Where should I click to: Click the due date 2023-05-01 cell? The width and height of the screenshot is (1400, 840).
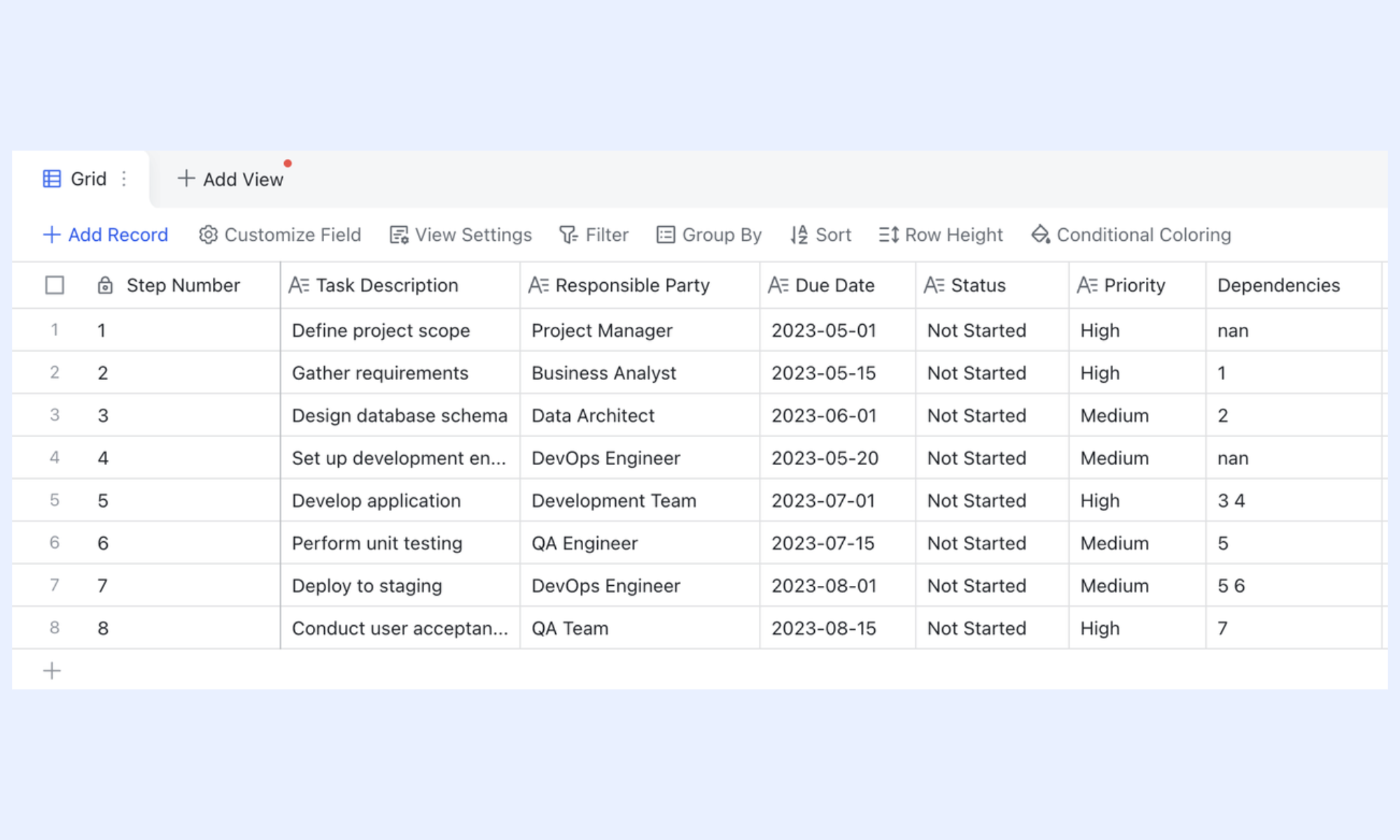pyautogui.click(x=838, y=330)
